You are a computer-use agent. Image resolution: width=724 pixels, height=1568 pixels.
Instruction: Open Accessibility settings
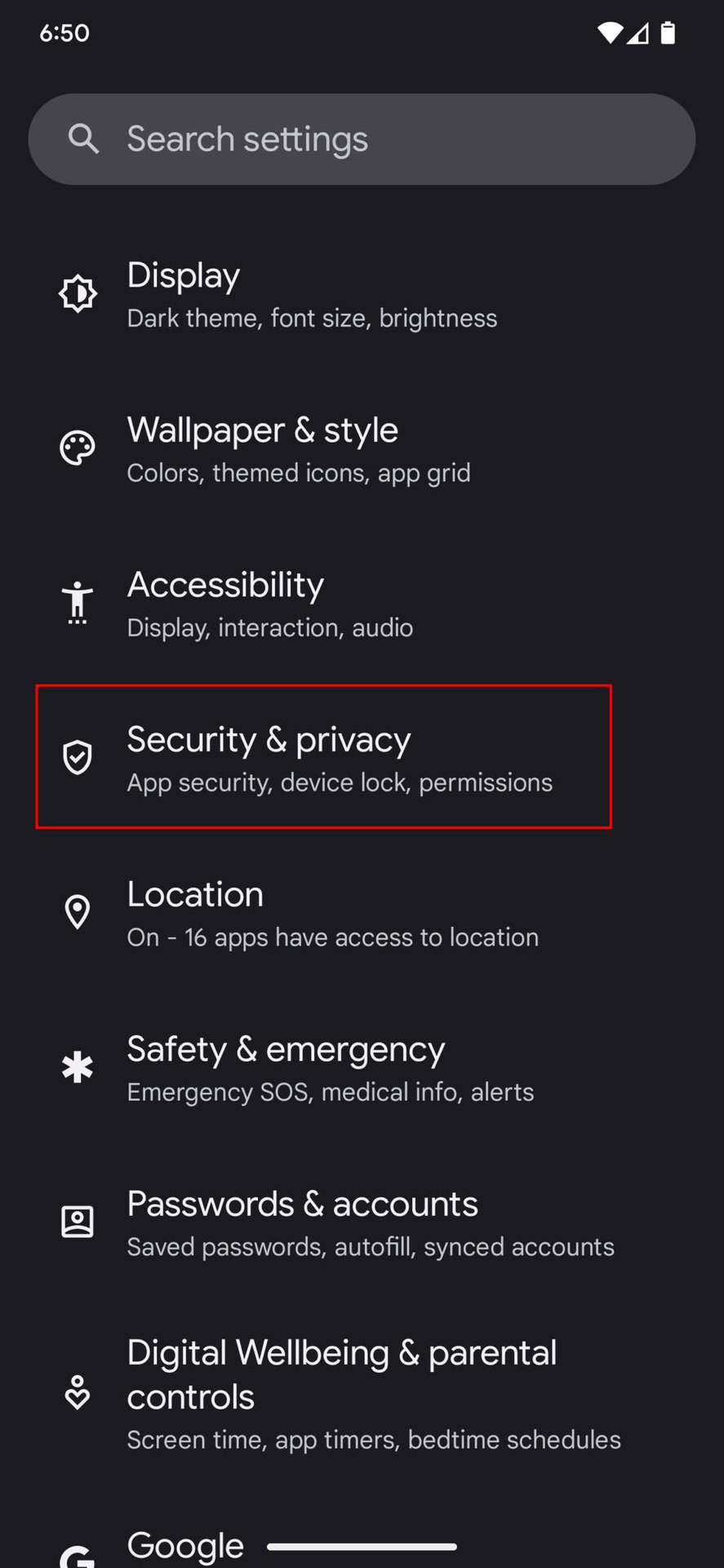pyautogui.click(x=270, y=604)
